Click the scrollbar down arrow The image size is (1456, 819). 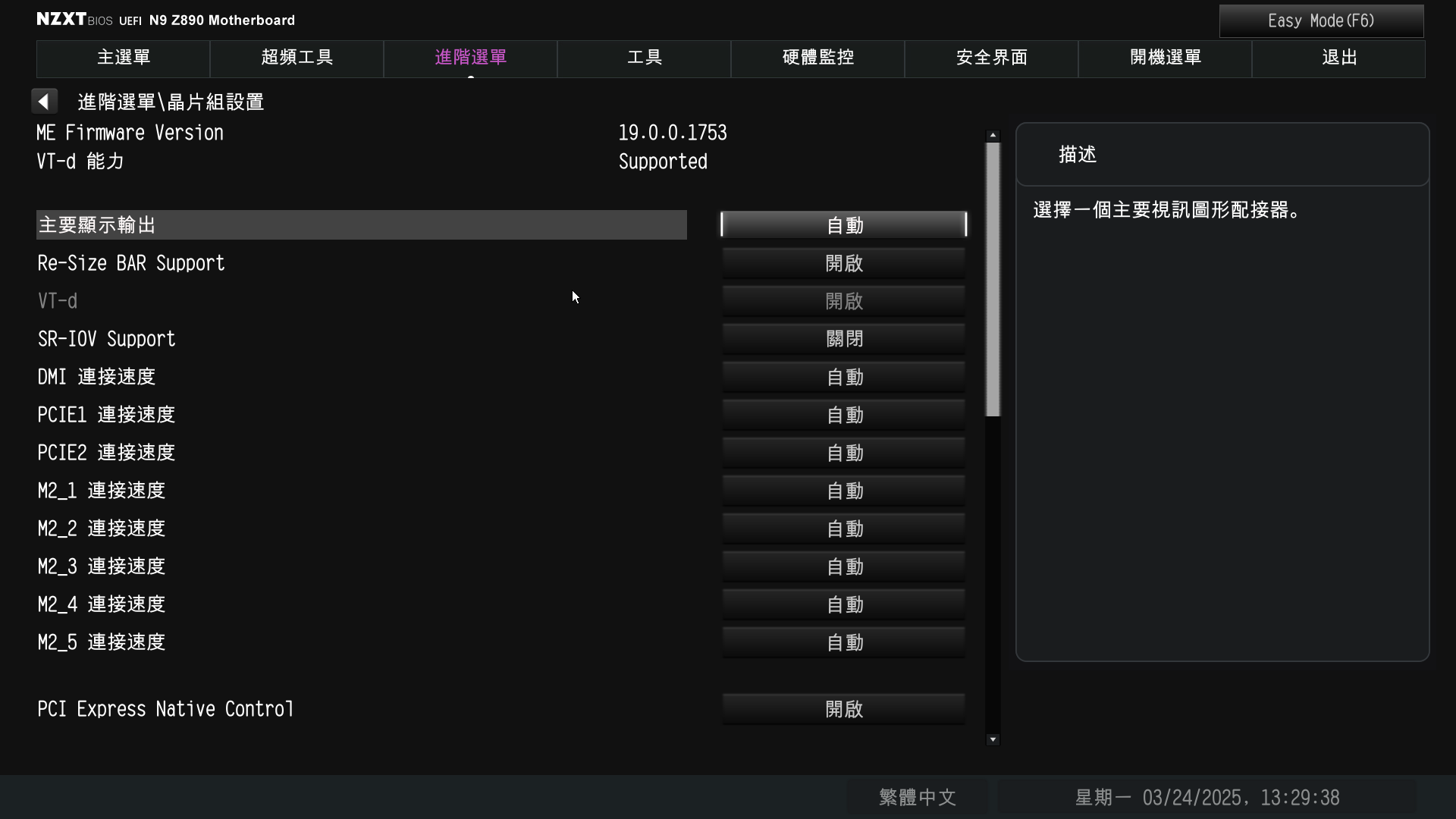pos(993,739)
